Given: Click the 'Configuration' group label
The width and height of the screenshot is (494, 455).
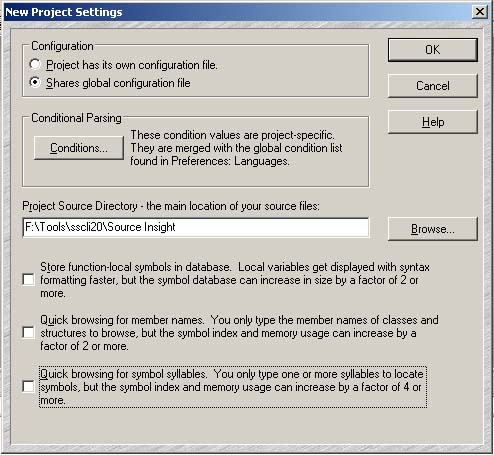Looking at the screenshot, I should [x=62, y=46].
